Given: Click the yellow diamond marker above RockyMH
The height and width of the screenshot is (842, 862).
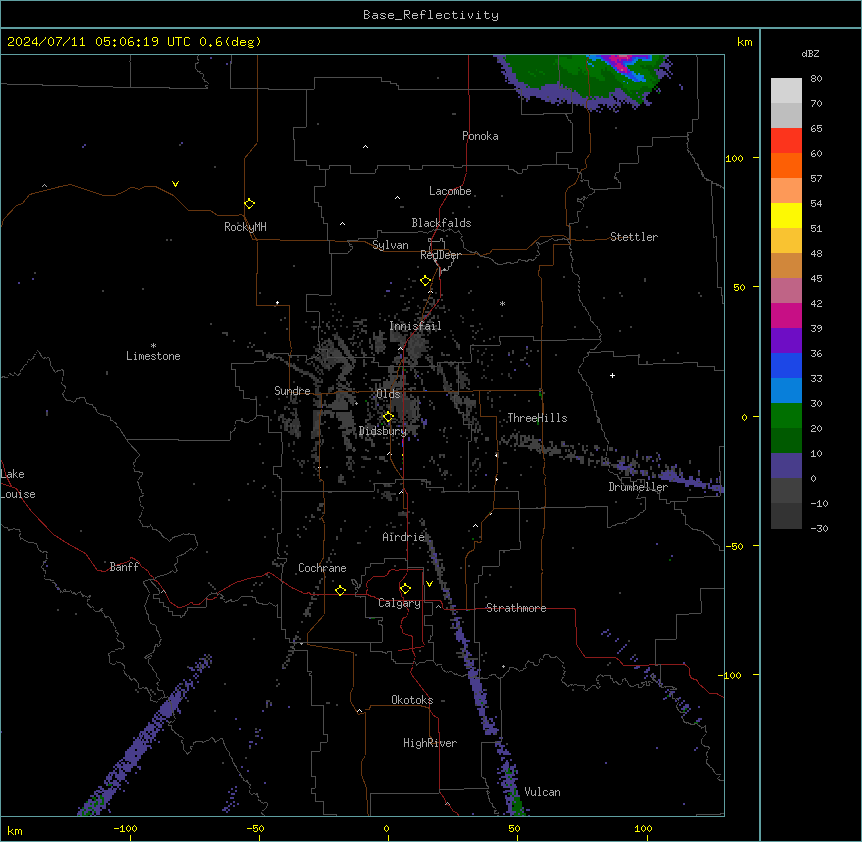Looking at the screenshot, I should 250,203.
